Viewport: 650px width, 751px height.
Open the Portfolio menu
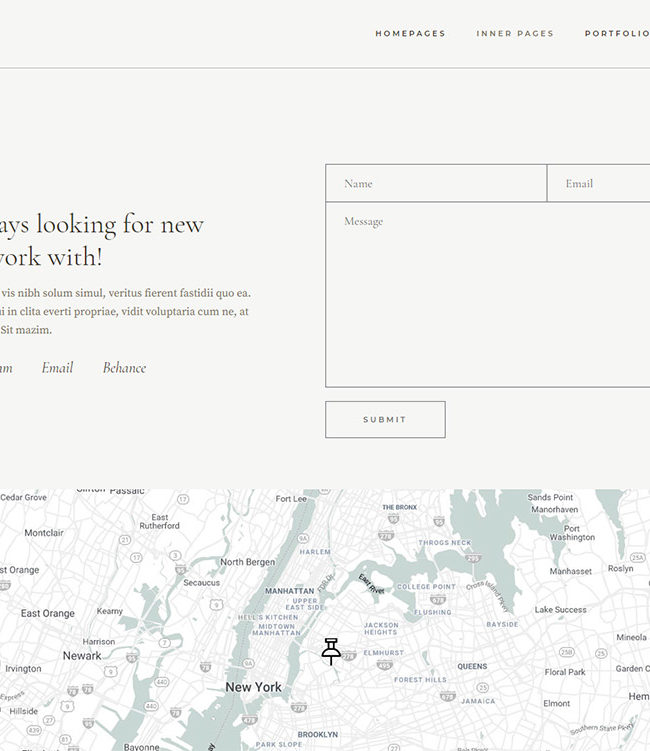pos(617,34)
